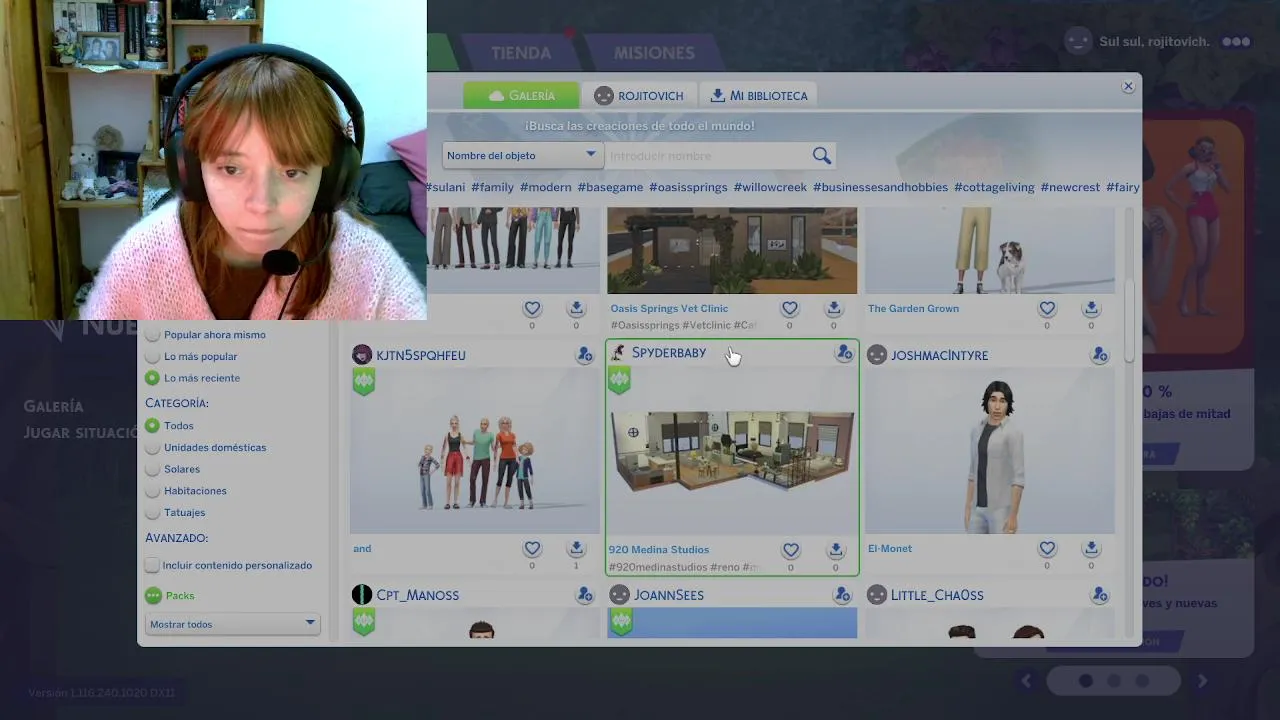The height and width of the screenshot is (720, 1280).
Task: Click the SpyderBaby creator name
Action: click(669, 353)
